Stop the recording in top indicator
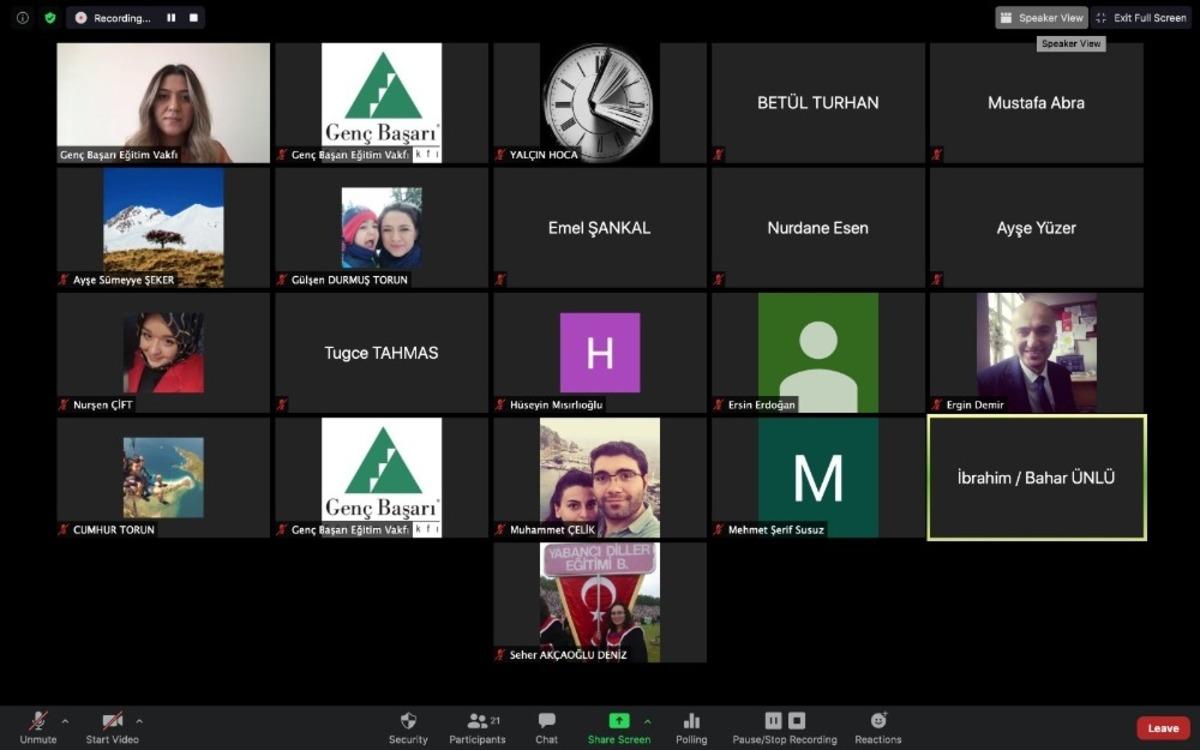The height and width of the screenshot is (750, 1200). point(193,18)
